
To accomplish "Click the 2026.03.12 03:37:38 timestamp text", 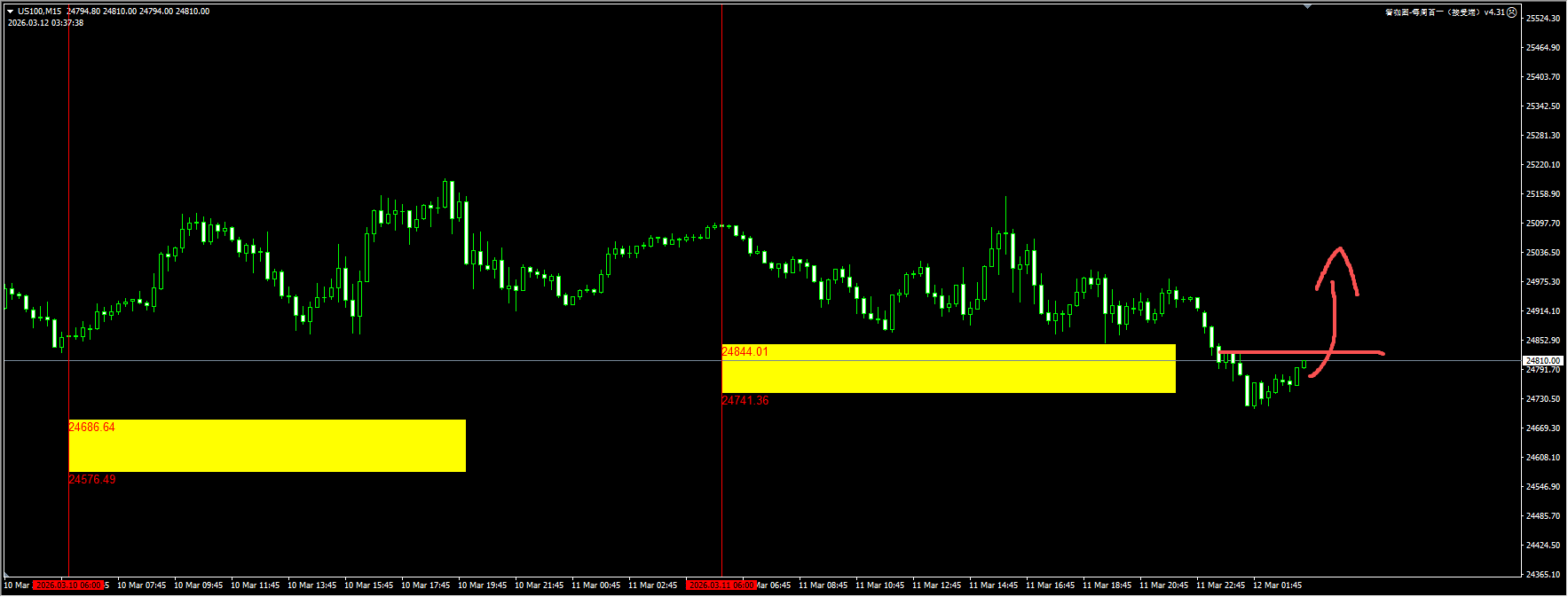I will pos(45,23).
